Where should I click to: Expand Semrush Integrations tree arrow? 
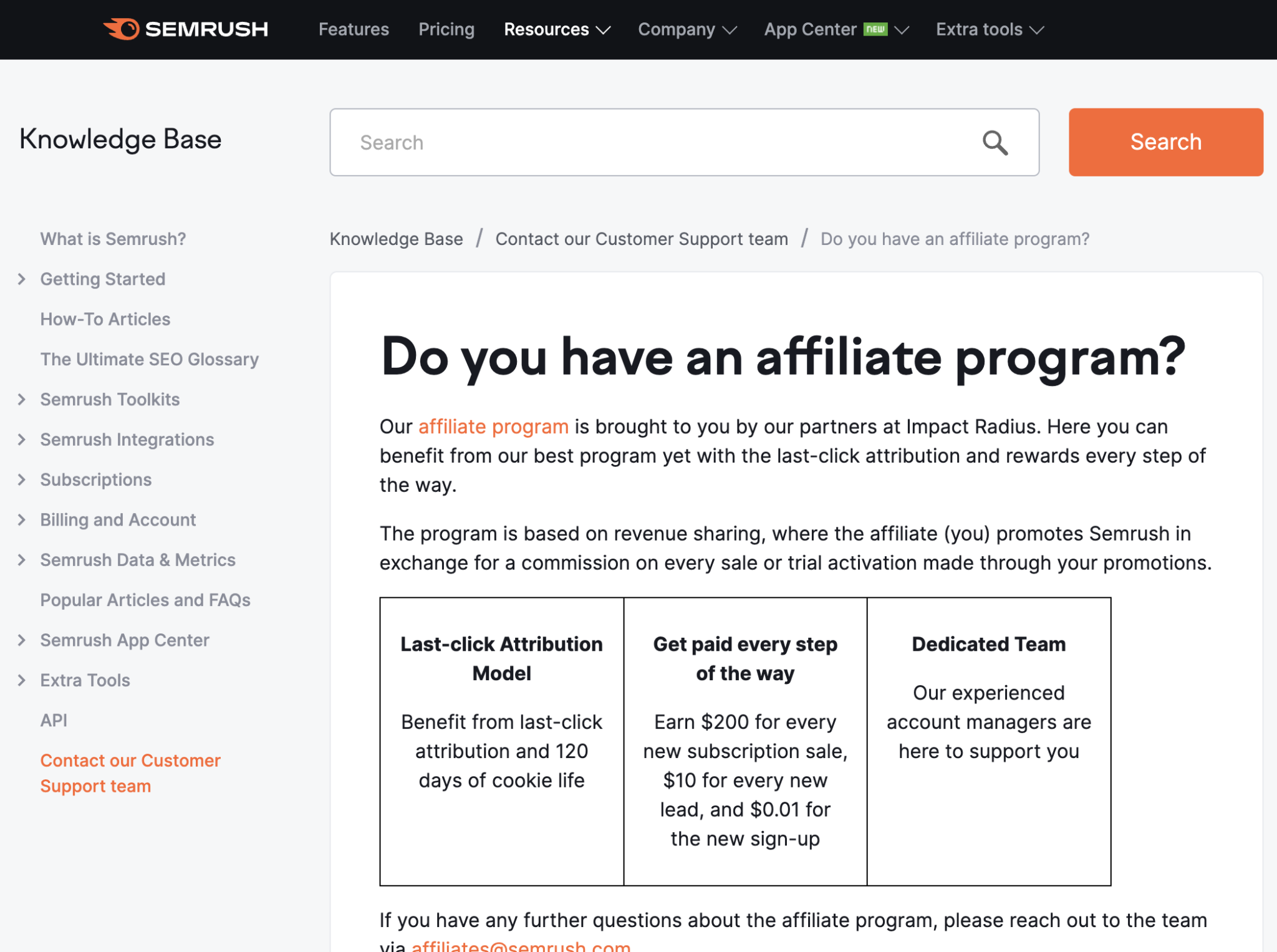pos(22,440)
